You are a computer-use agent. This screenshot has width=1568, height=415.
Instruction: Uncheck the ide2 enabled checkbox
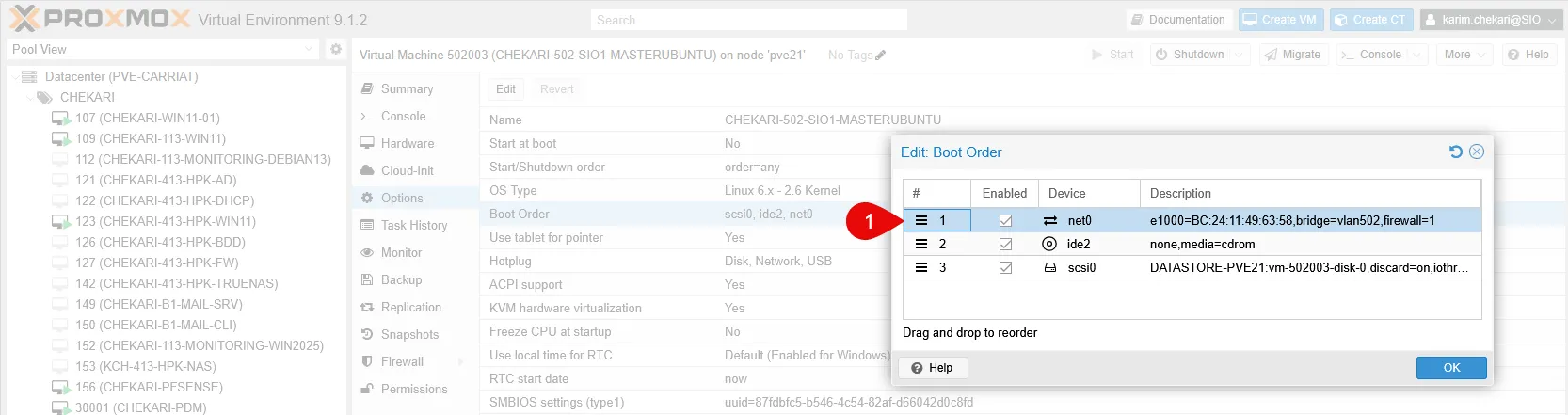pyautogui.click(x=1005, y=244)
